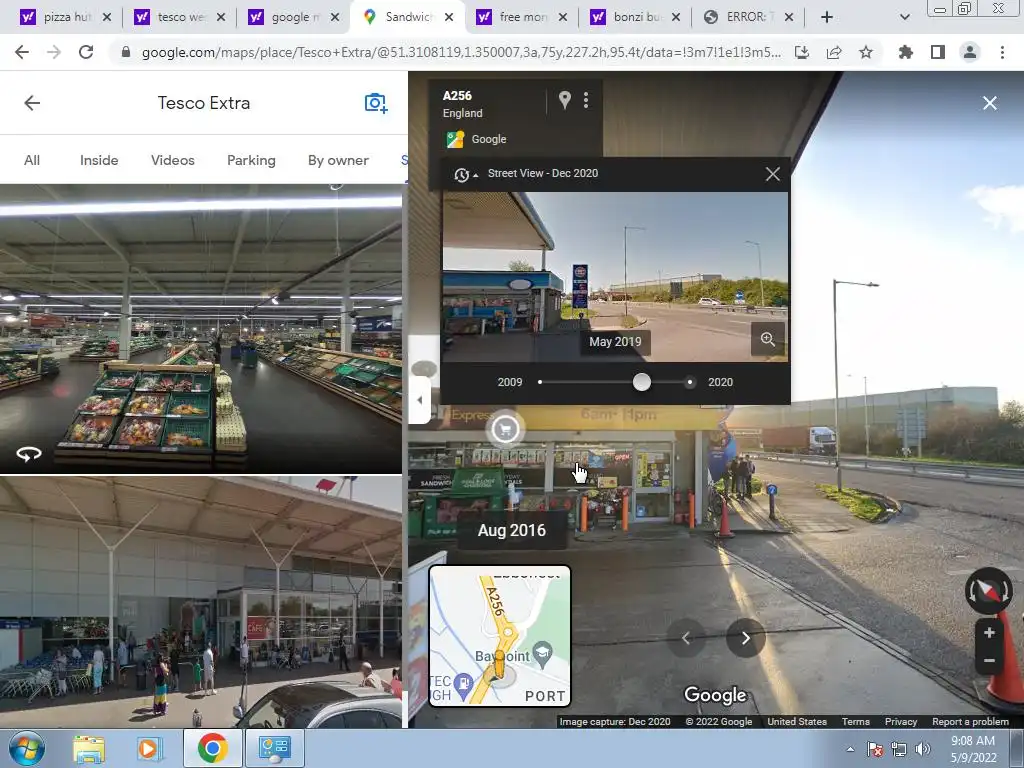The height and width of the screenshot is (768, 1024).
Task: Click the browser Forward arrow
Action: (x=54, y=52)
